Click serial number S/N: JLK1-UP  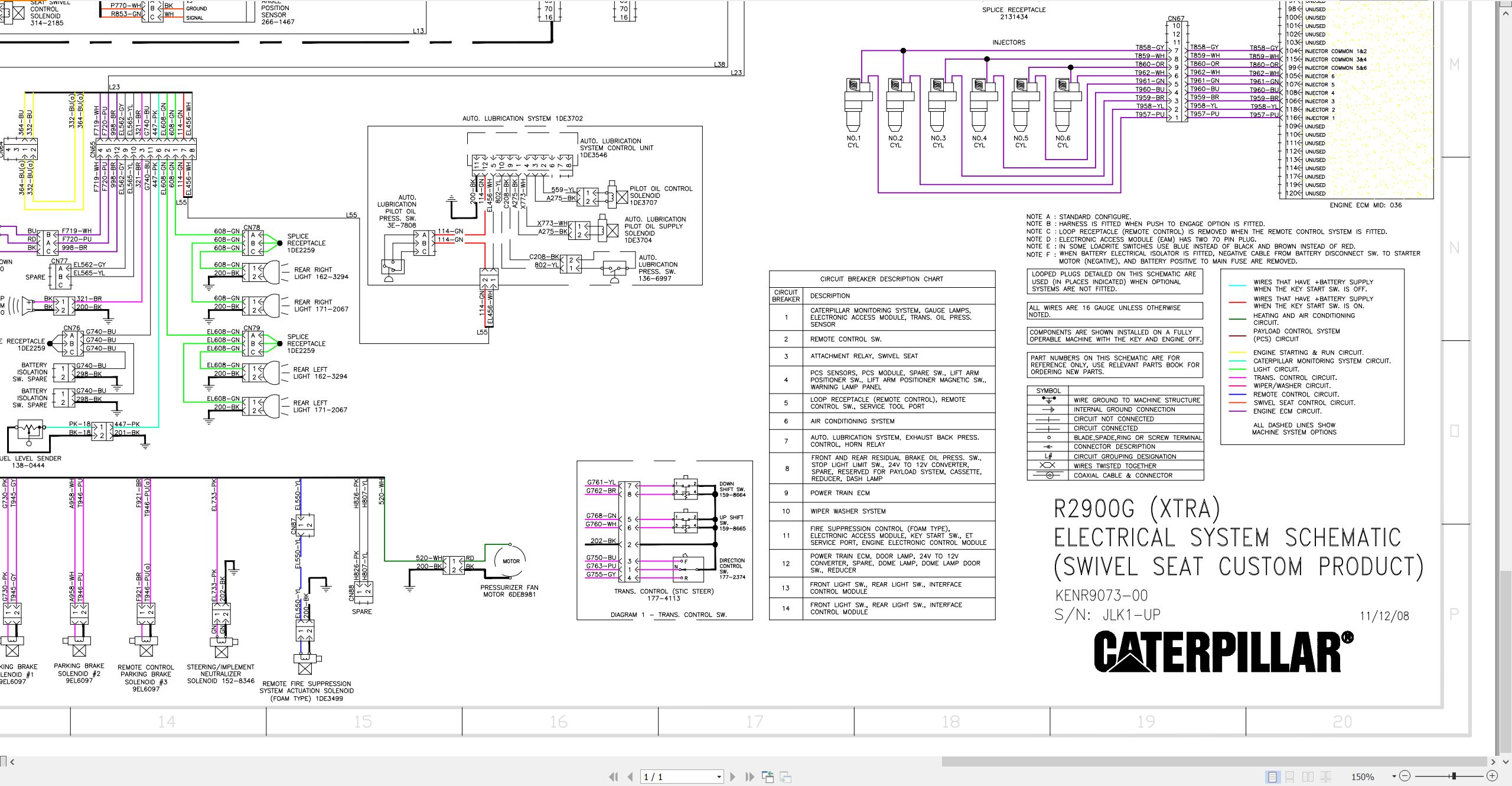[1107, 615]
